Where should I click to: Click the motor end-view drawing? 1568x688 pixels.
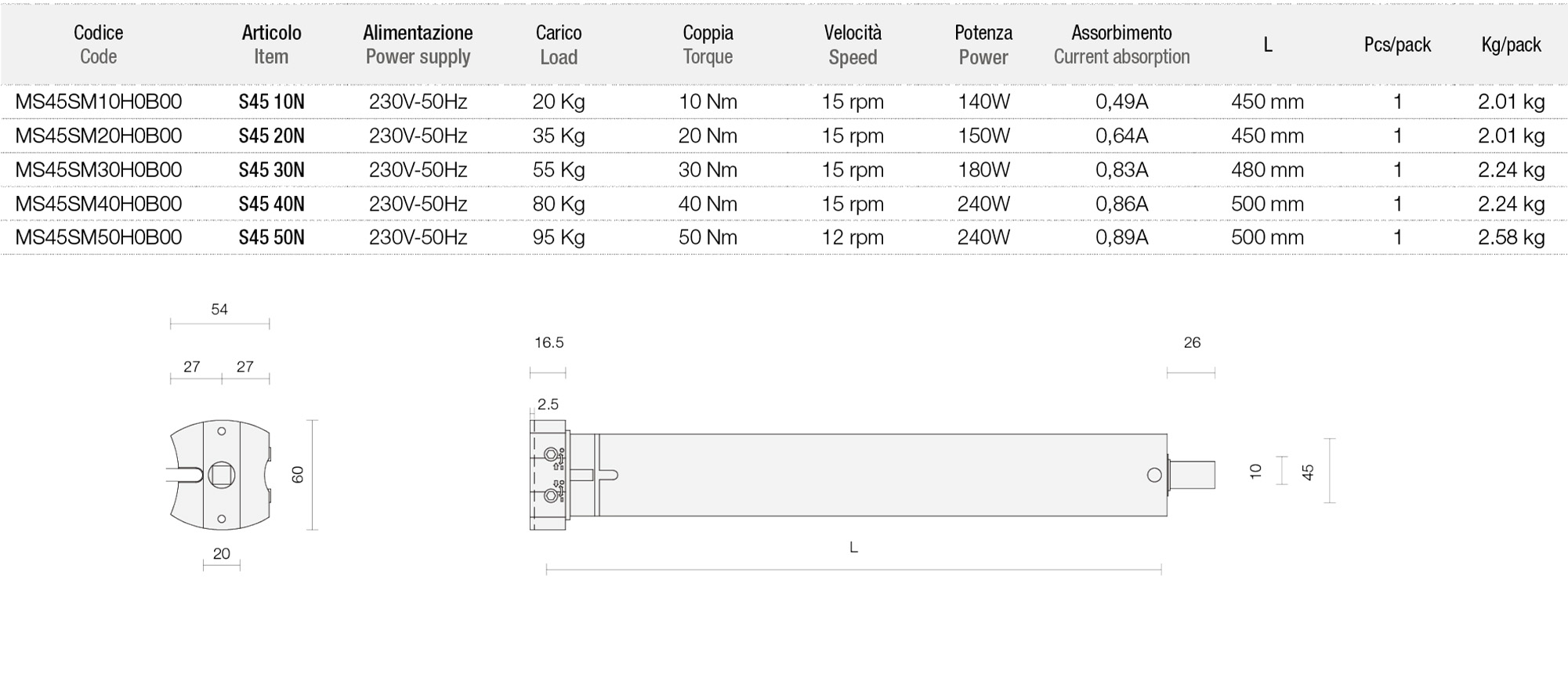coord(220,475)
